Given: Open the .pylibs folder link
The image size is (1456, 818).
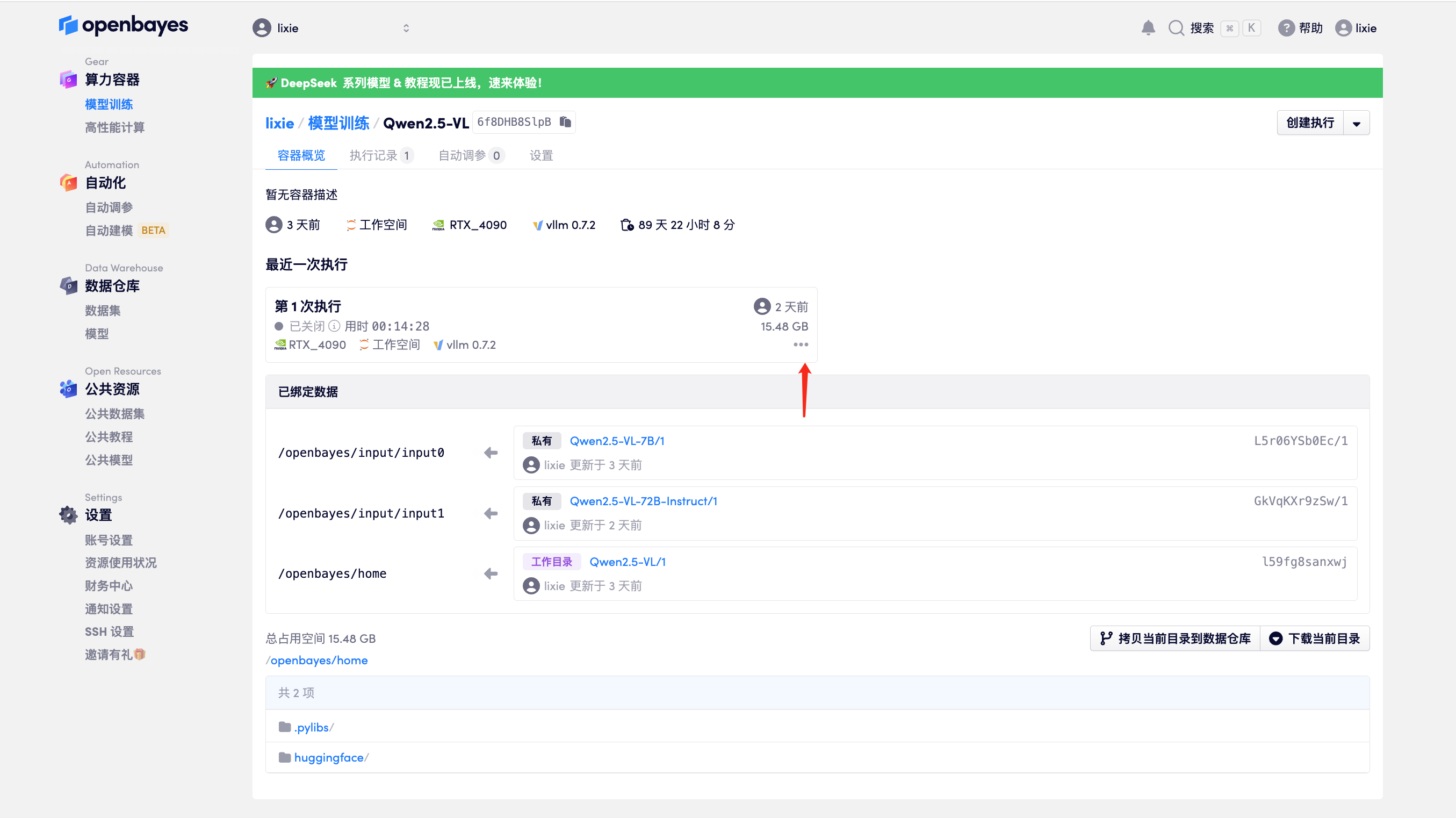Looking at the screenshot, I should click(312, 728).
